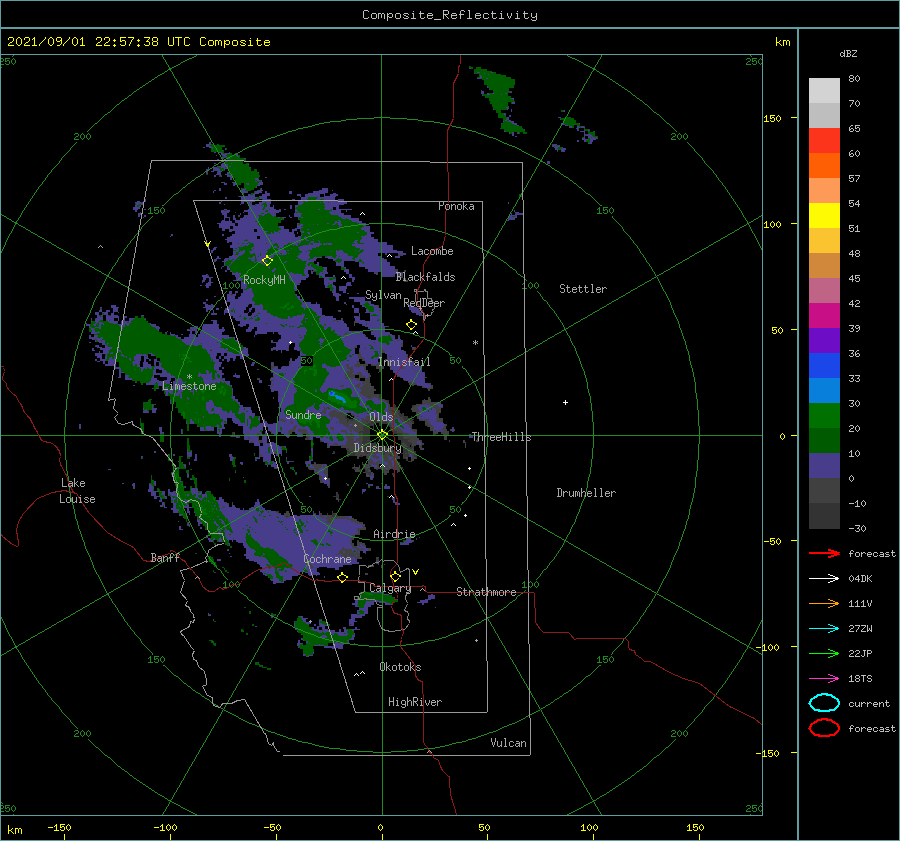Click the orange 111V arrow legend icon
900x841 pixels.
pyautogui.click(x=824, y=603)
